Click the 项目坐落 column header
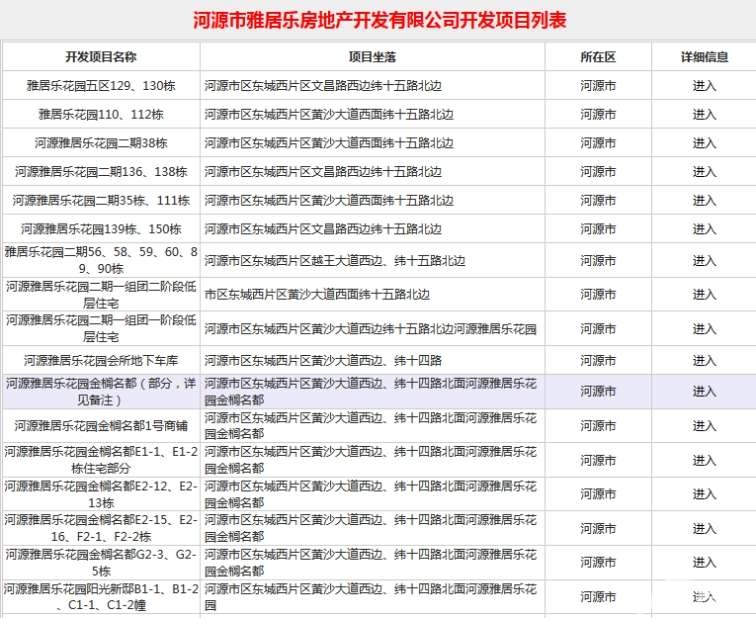The image size is (756, 618). [x=372, y=57]
